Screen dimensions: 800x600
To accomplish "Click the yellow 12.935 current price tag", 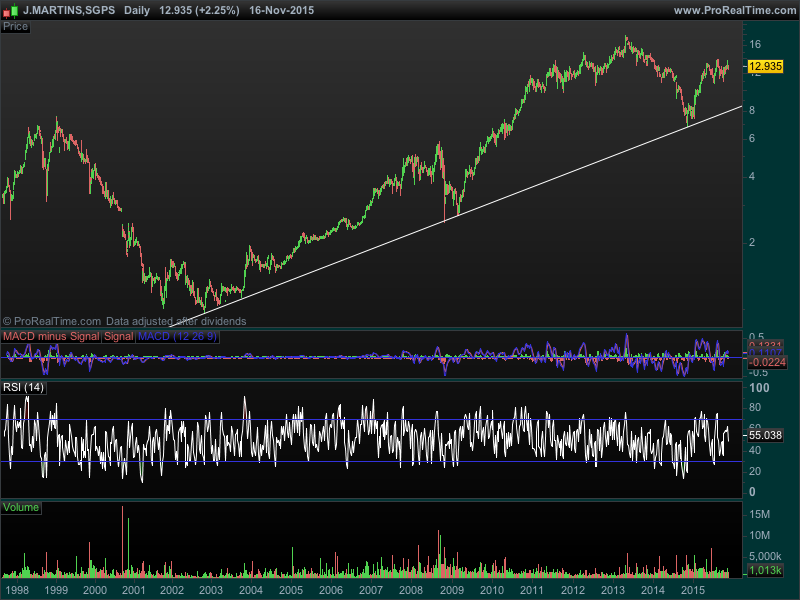I will pyautogui.click(x=765, y=66).
